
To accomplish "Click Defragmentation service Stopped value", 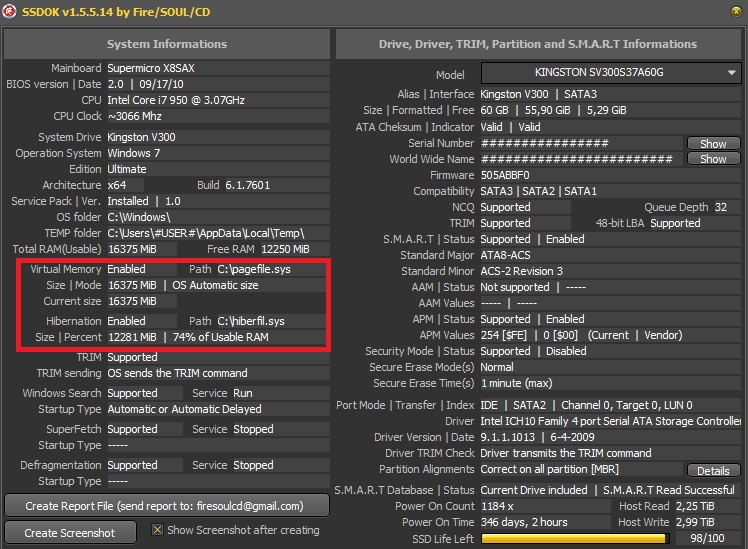I will pos(253,465).
